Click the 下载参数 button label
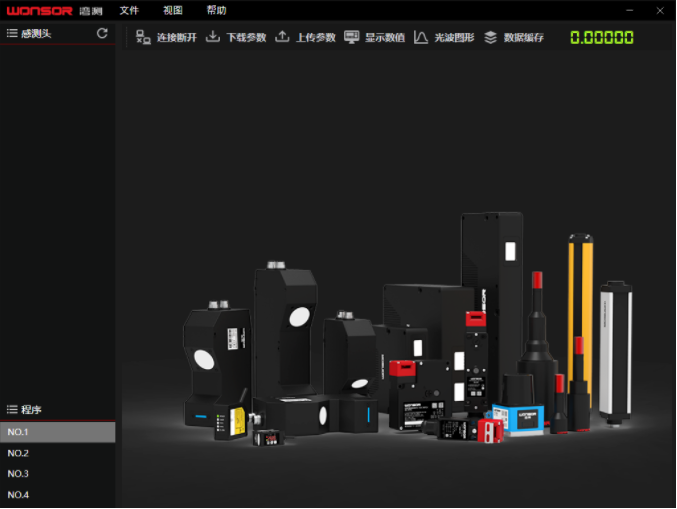 [246, 38]
